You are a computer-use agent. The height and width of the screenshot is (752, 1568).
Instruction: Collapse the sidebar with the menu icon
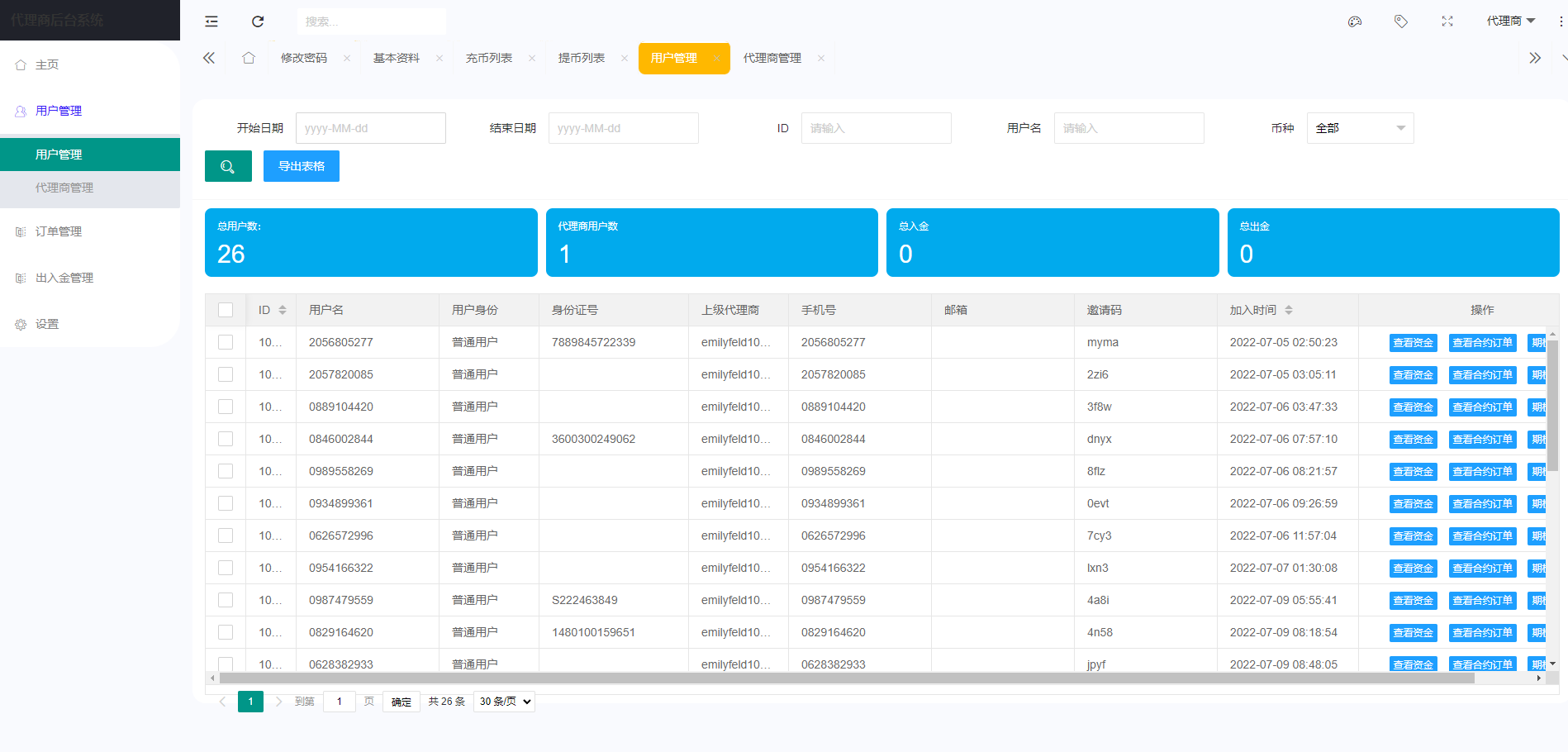pos(211,21)
